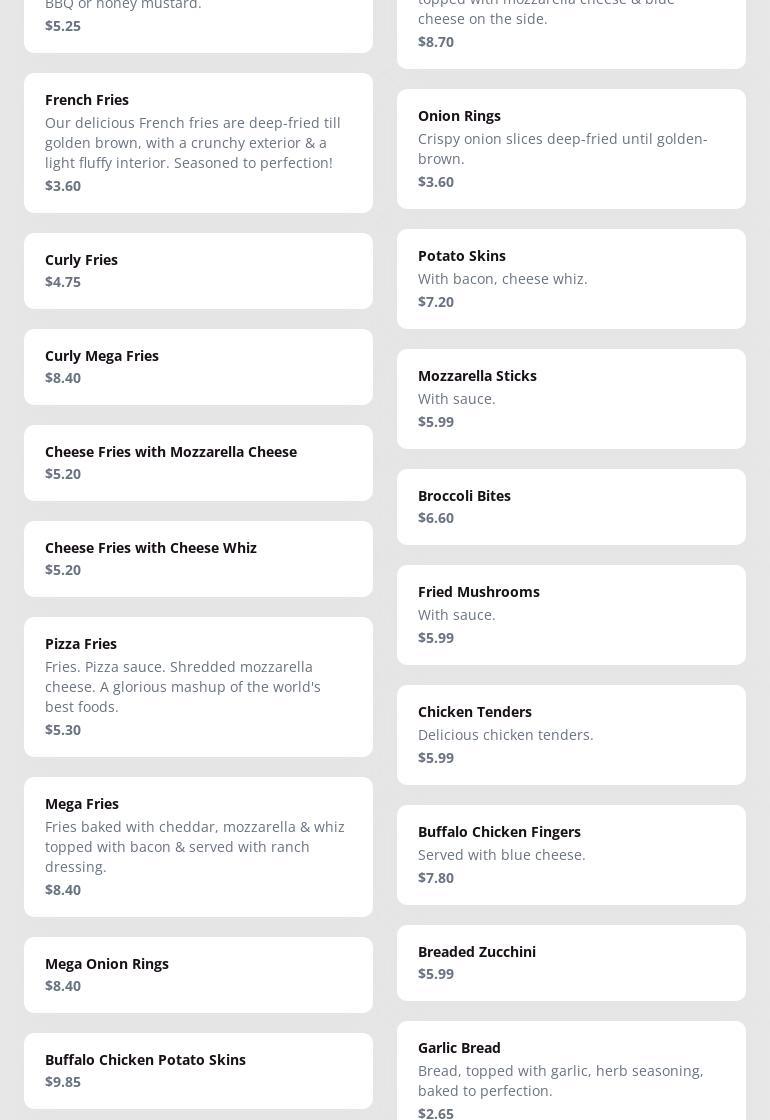Screen dimensions: 770x1120
Task: Choose the Chicken Tenders card
Action: [x=571, y=735]
